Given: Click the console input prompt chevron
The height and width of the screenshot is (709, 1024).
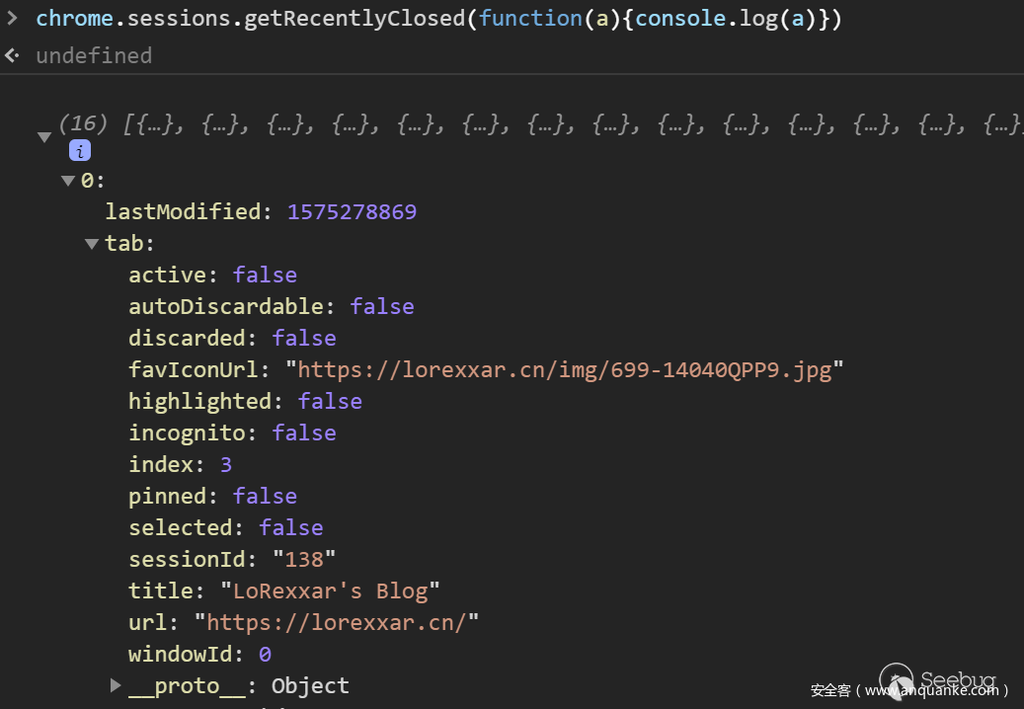Looking at the screenshot, I should [12, 18].
